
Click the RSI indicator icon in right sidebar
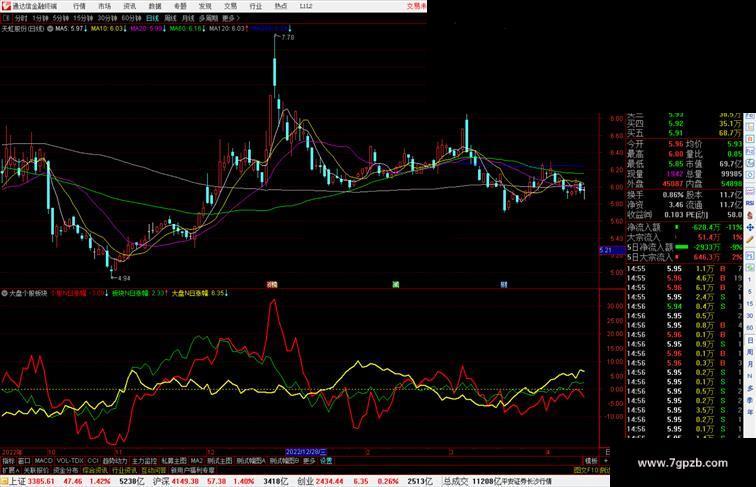pos(750,203)
